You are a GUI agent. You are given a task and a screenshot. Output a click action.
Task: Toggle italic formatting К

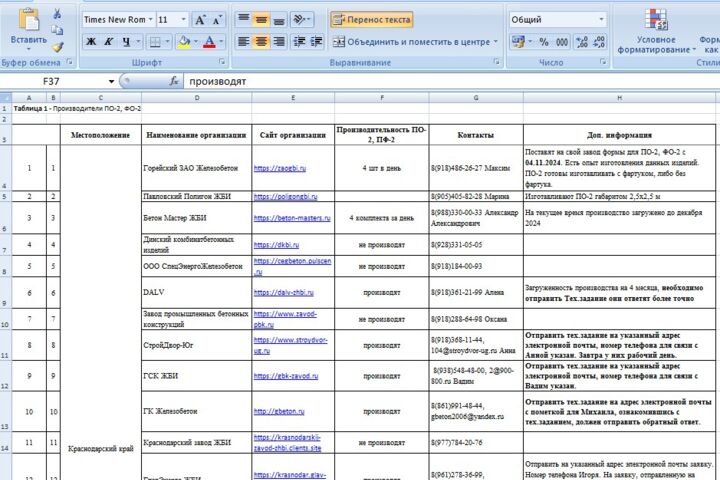(108, 42)
